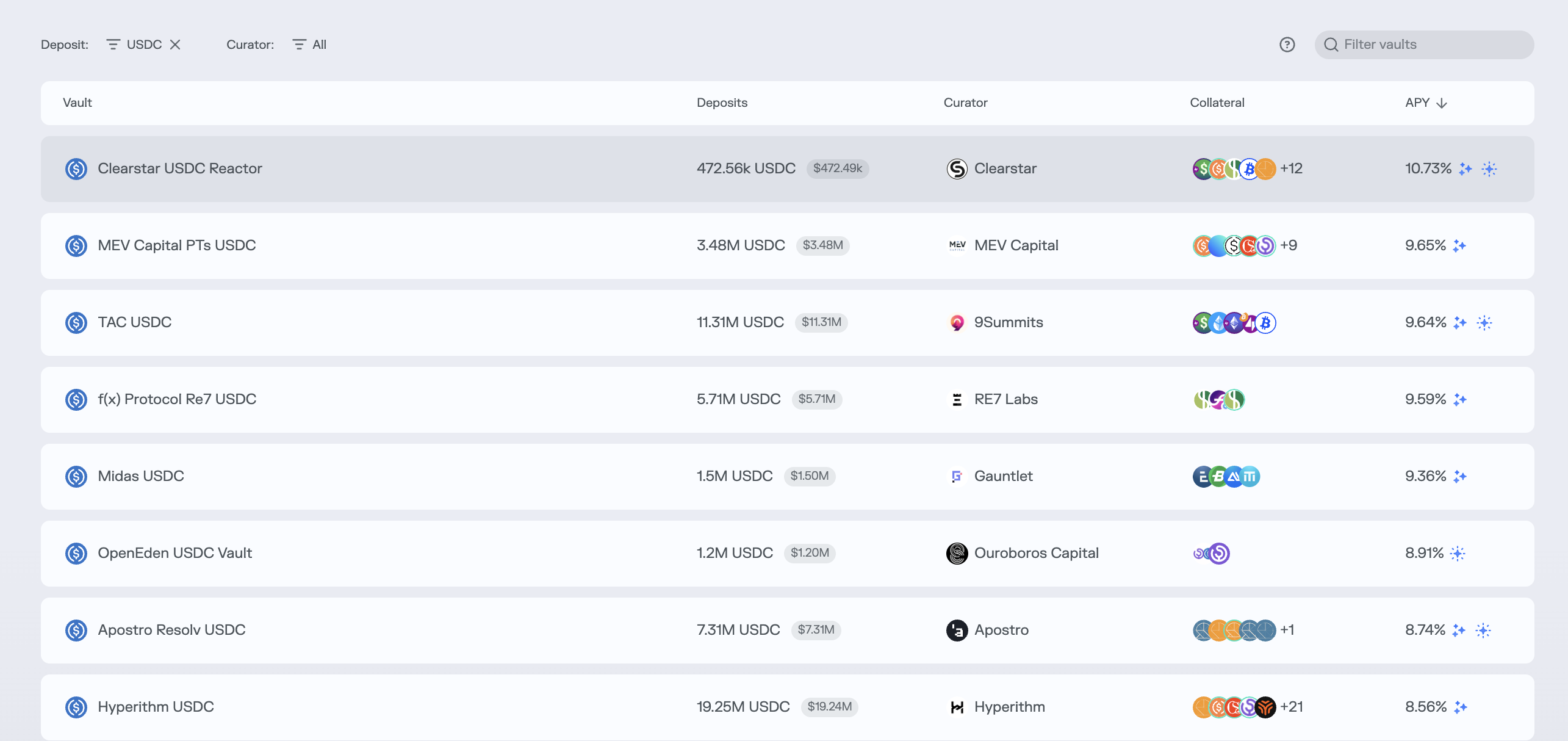This screenshot has width=1568, height=741.
Task: Click the Midas USDC collateral icons
Action: (x=1226, y=476)
